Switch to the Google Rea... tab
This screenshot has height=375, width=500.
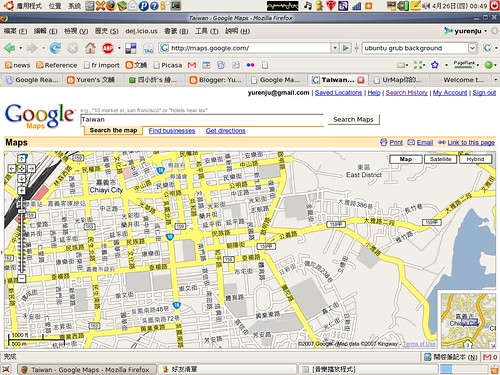tap(32, 80)
